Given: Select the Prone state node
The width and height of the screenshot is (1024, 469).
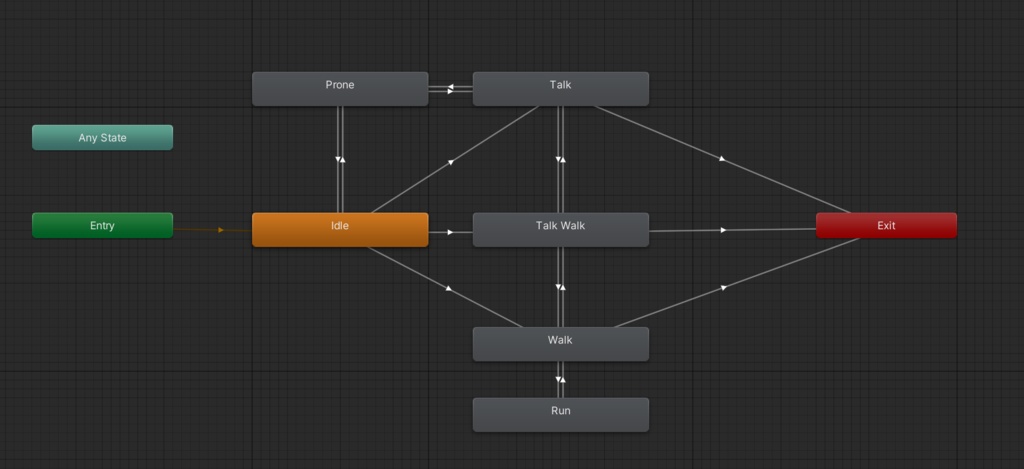Looking at the screenshot, I should 340,88.
